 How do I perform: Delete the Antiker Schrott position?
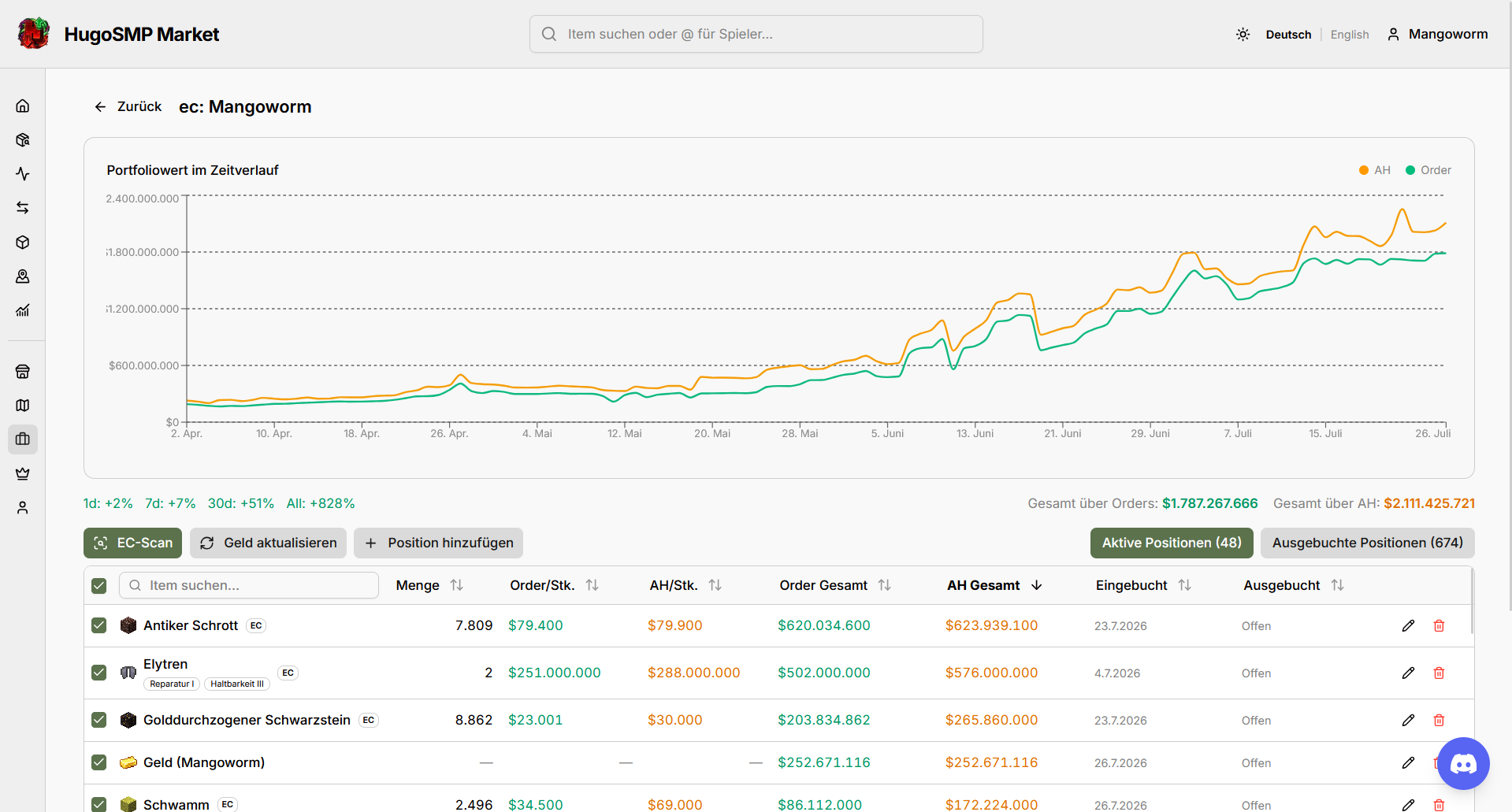coord(1439,626)
